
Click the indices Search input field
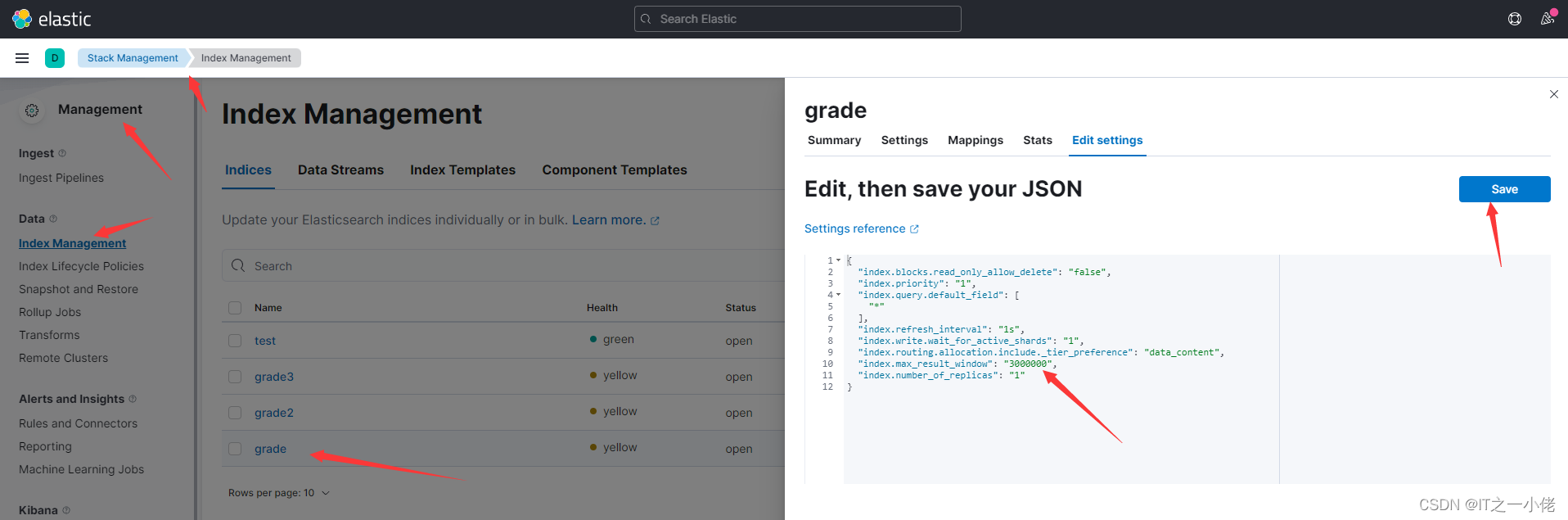(503, 266)
